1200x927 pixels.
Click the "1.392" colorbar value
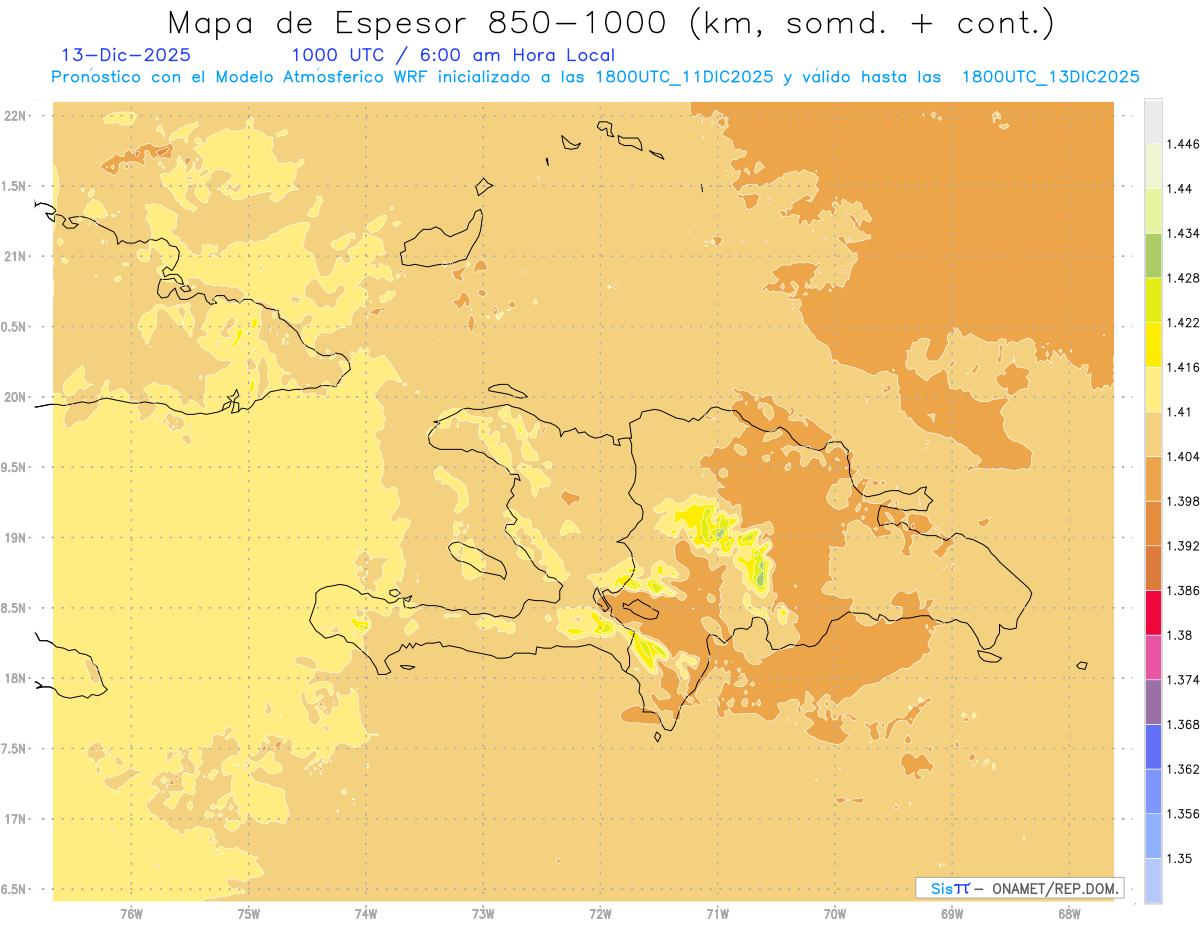[x=1183, y=546]
